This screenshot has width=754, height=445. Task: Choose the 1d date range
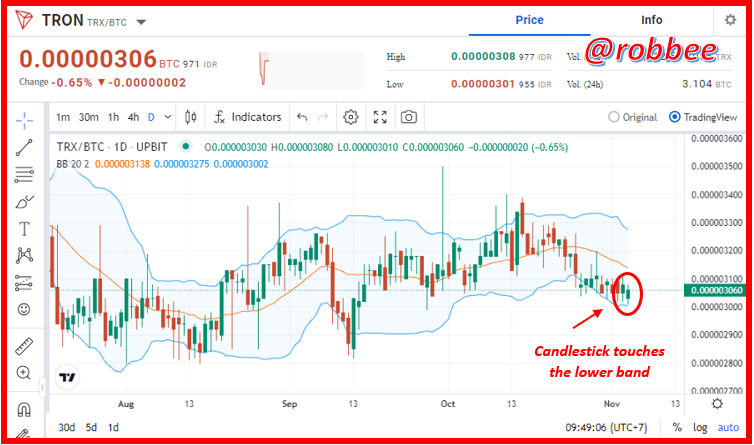coord(113,427)
